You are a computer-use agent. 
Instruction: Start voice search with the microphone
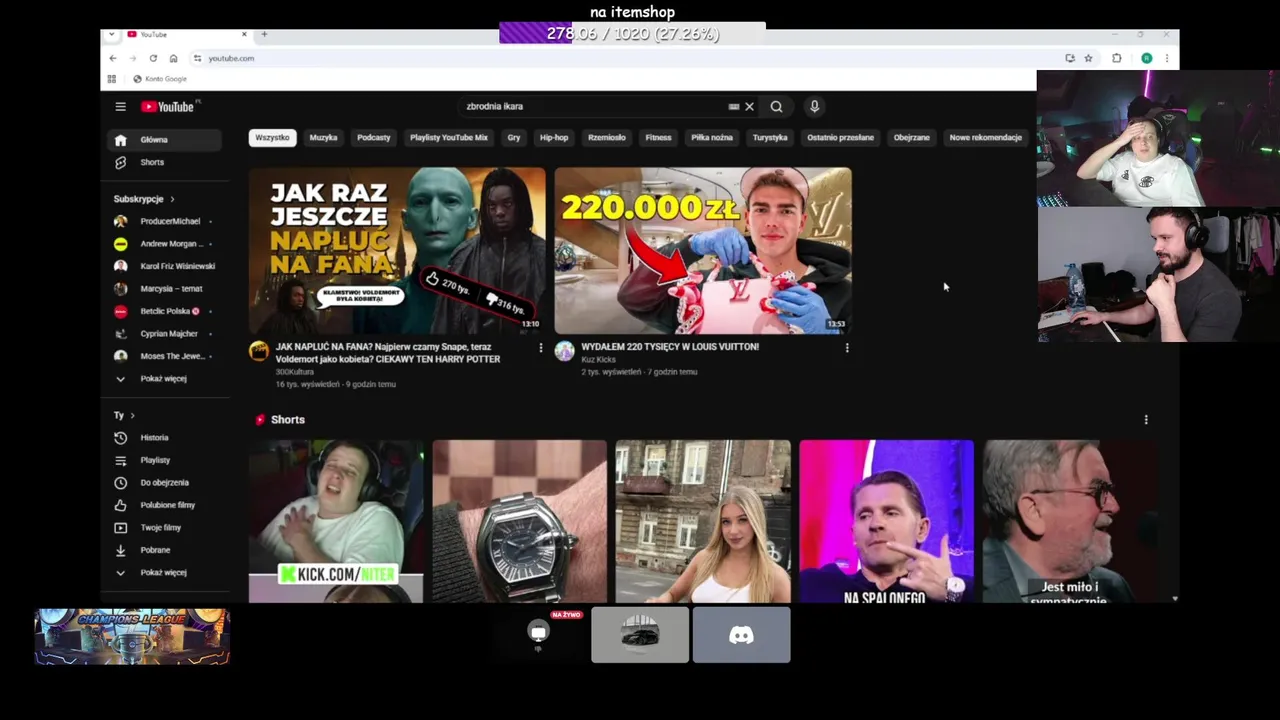(814, 106)
